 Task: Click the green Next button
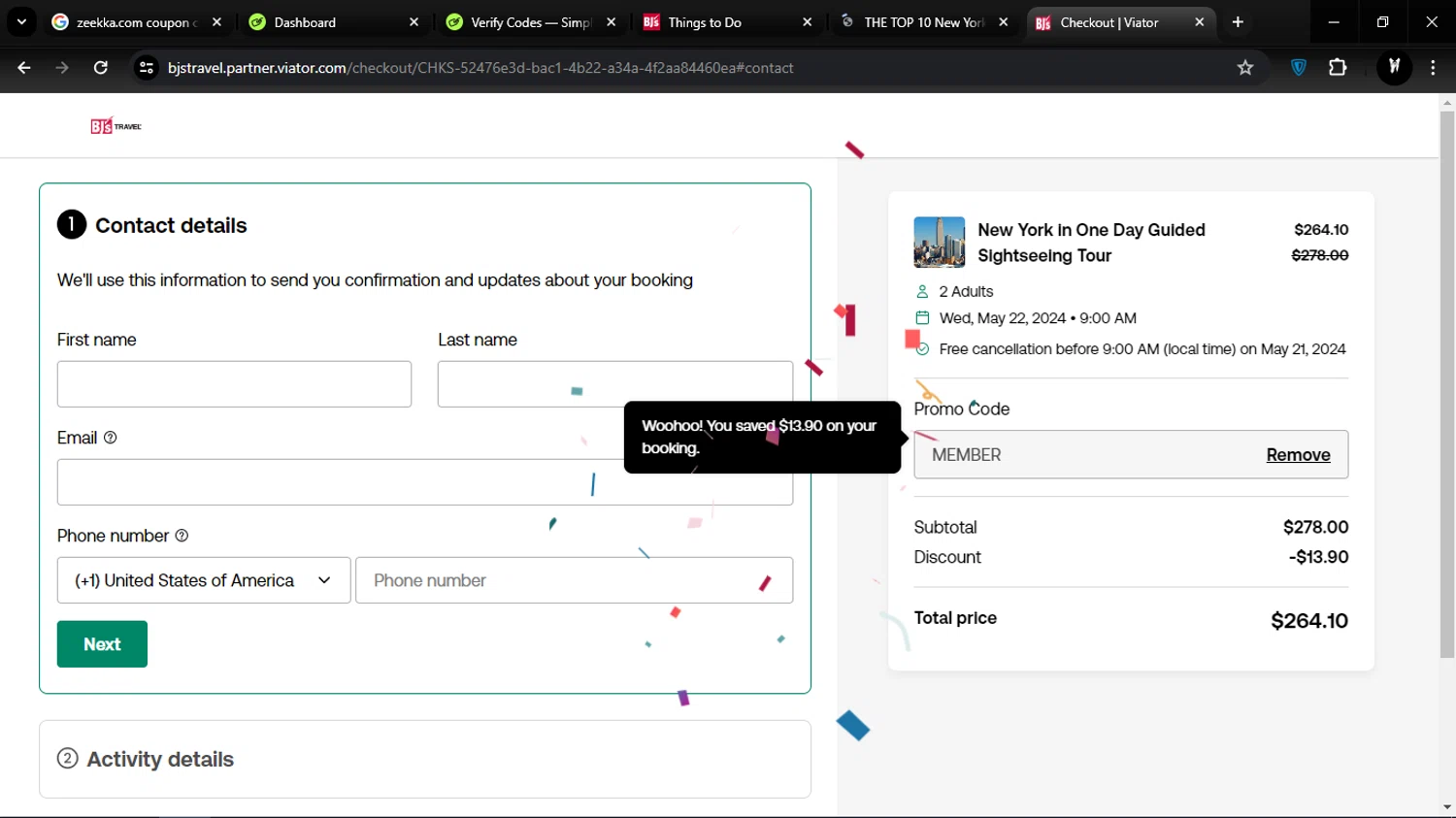pyautogui.click(x=102, y=644)
